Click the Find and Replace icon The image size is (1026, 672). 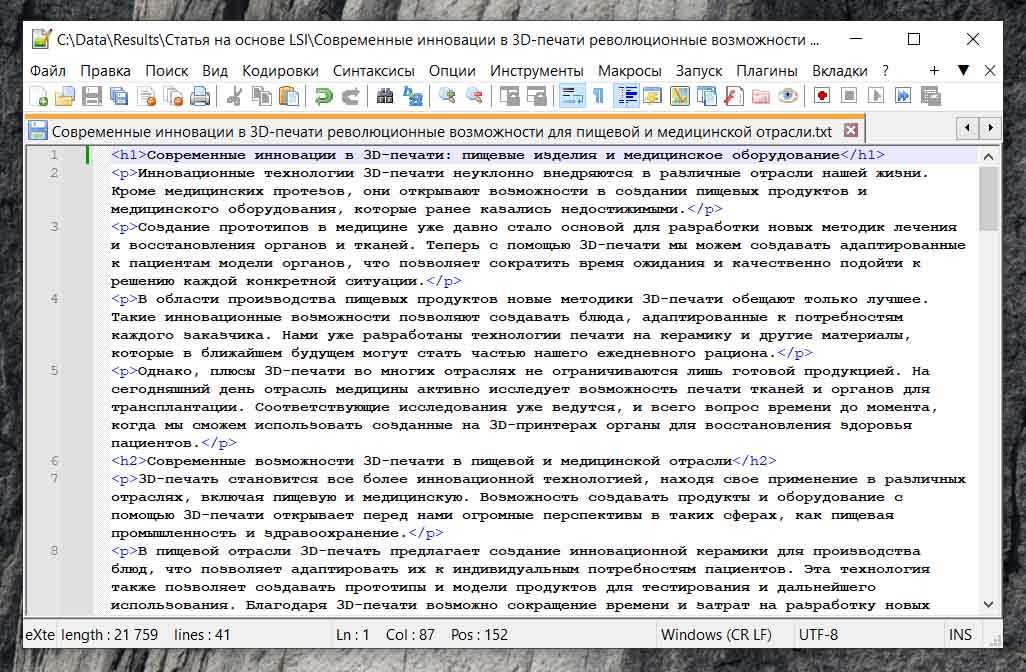pyautogui.click(x=412, y=96)
